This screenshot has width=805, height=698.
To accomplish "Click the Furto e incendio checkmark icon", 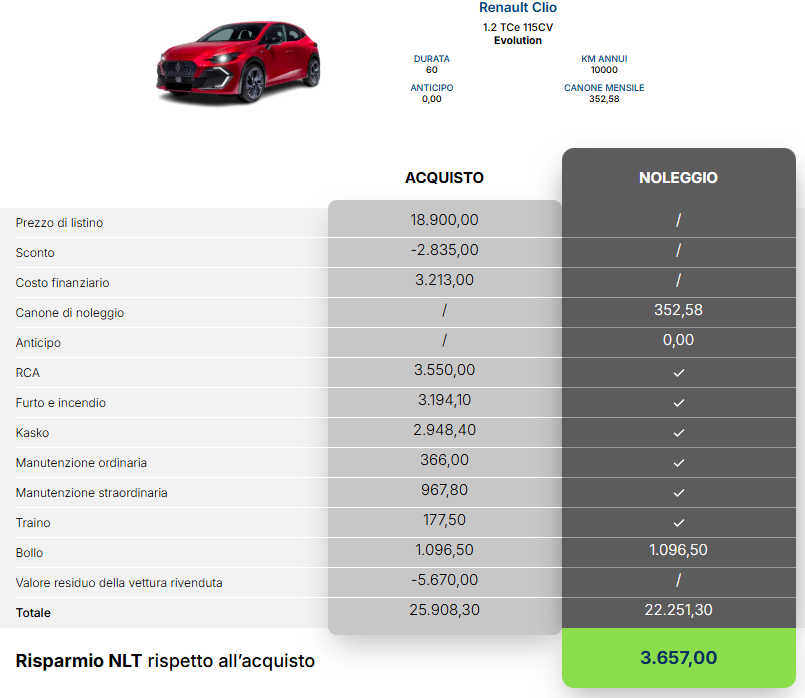I will (x=678, y=403).
